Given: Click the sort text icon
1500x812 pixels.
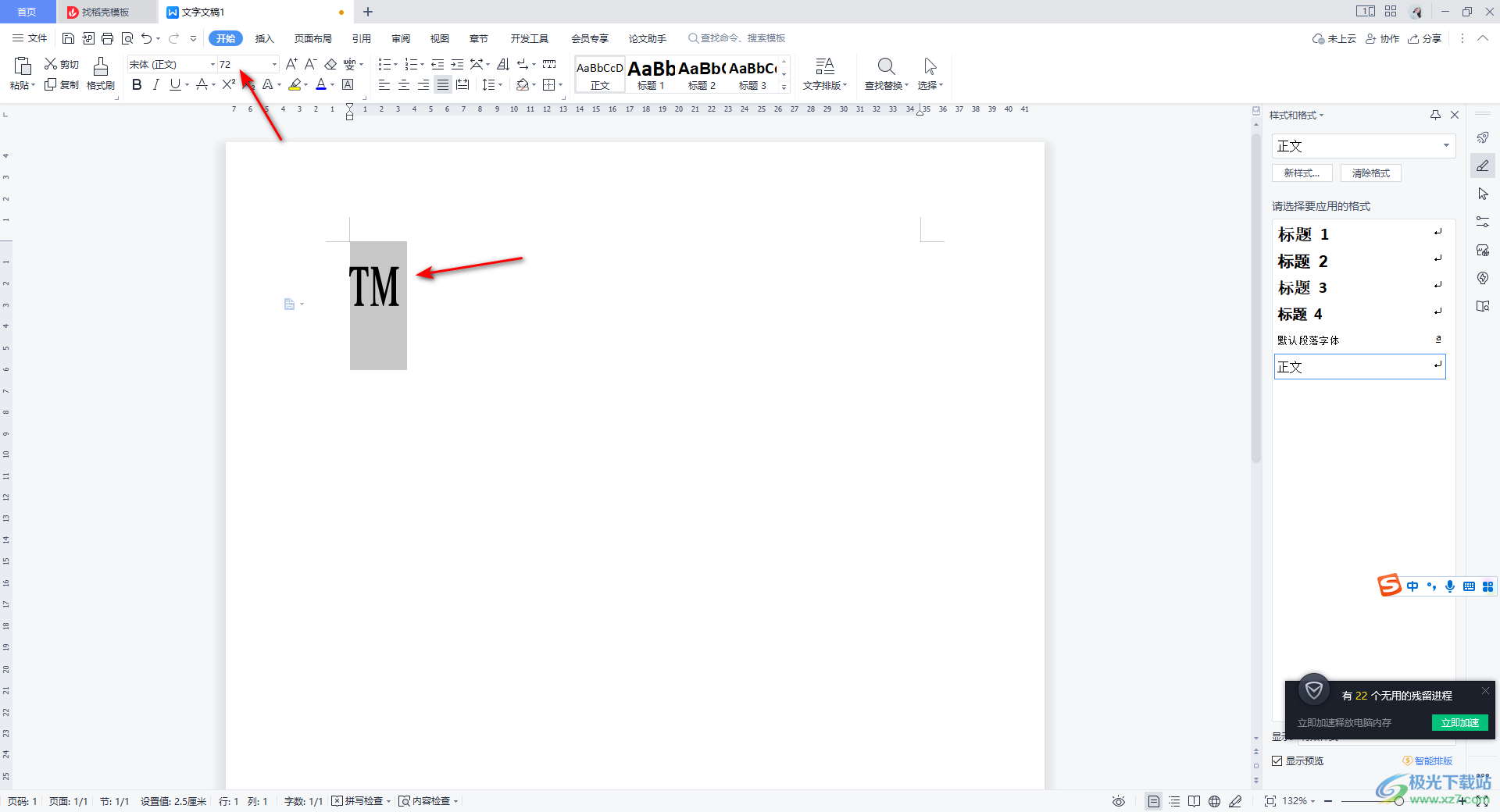Looking at the screenshot, I should (x=503, y=64).
